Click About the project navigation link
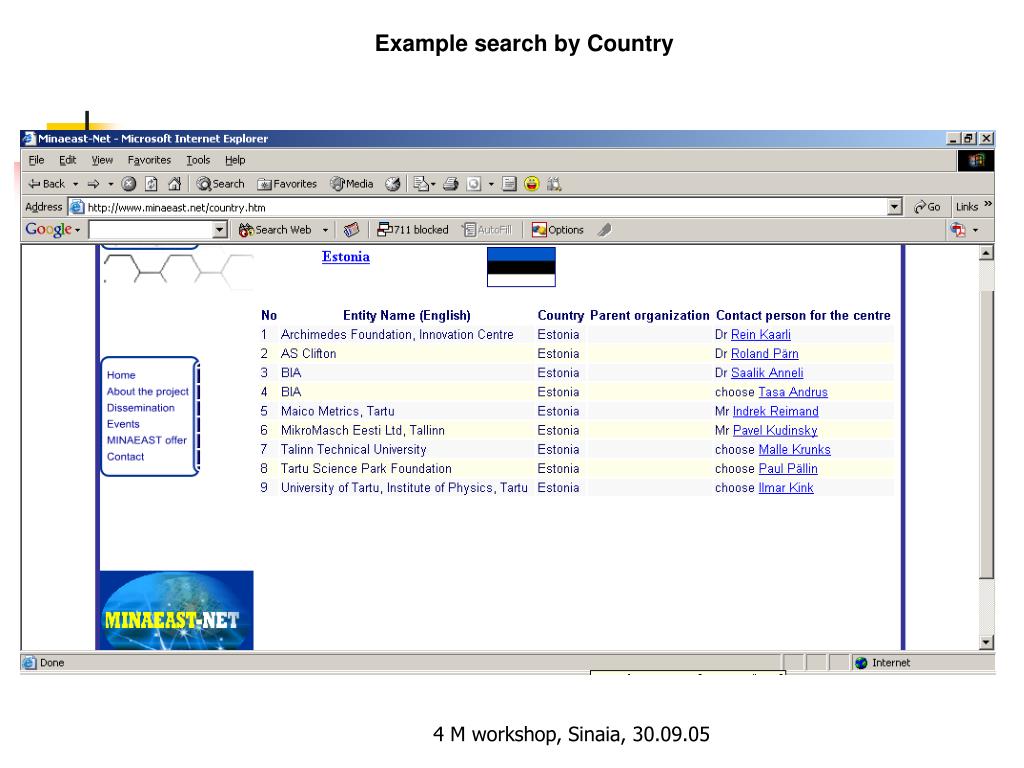 coord(148,391)
